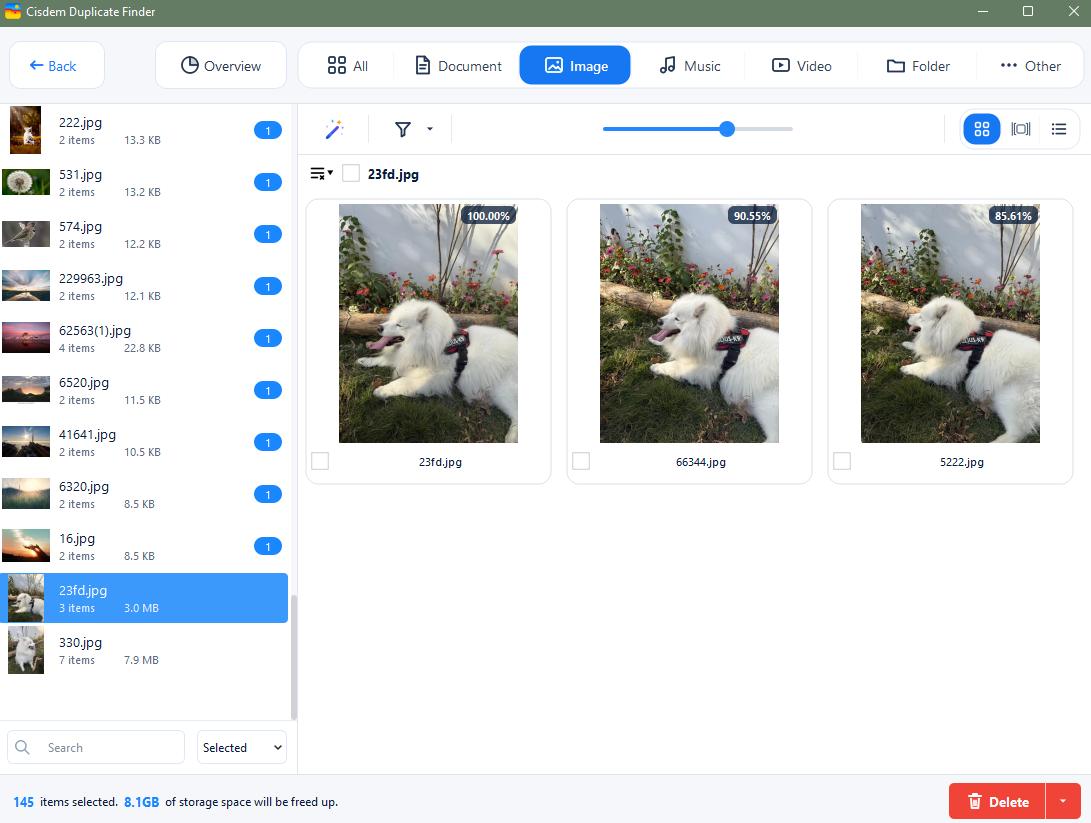Click the Cisdem Duplicate Finder app icon
The height and width of the screenshot is (823, 1091).
click(x=13, y=11)
